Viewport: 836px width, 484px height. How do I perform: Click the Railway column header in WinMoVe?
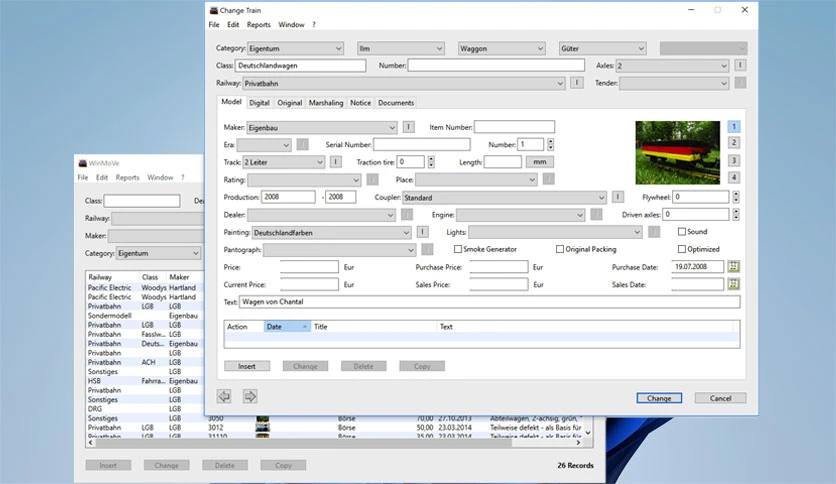pos(112,277)
